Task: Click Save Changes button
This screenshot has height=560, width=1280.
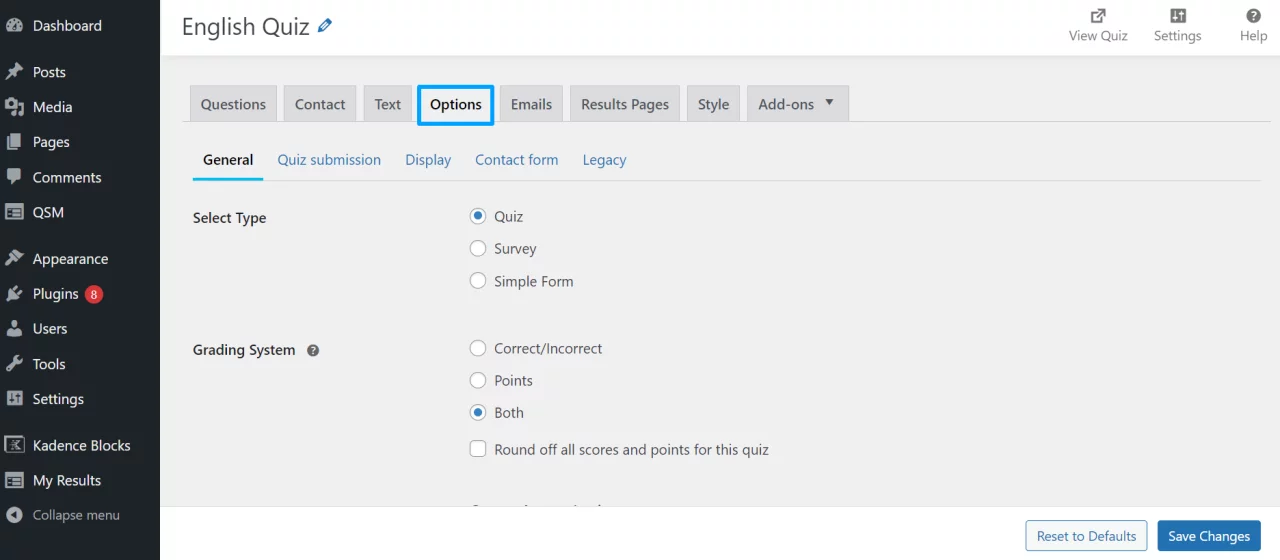Action: [x=1209, y=536]
